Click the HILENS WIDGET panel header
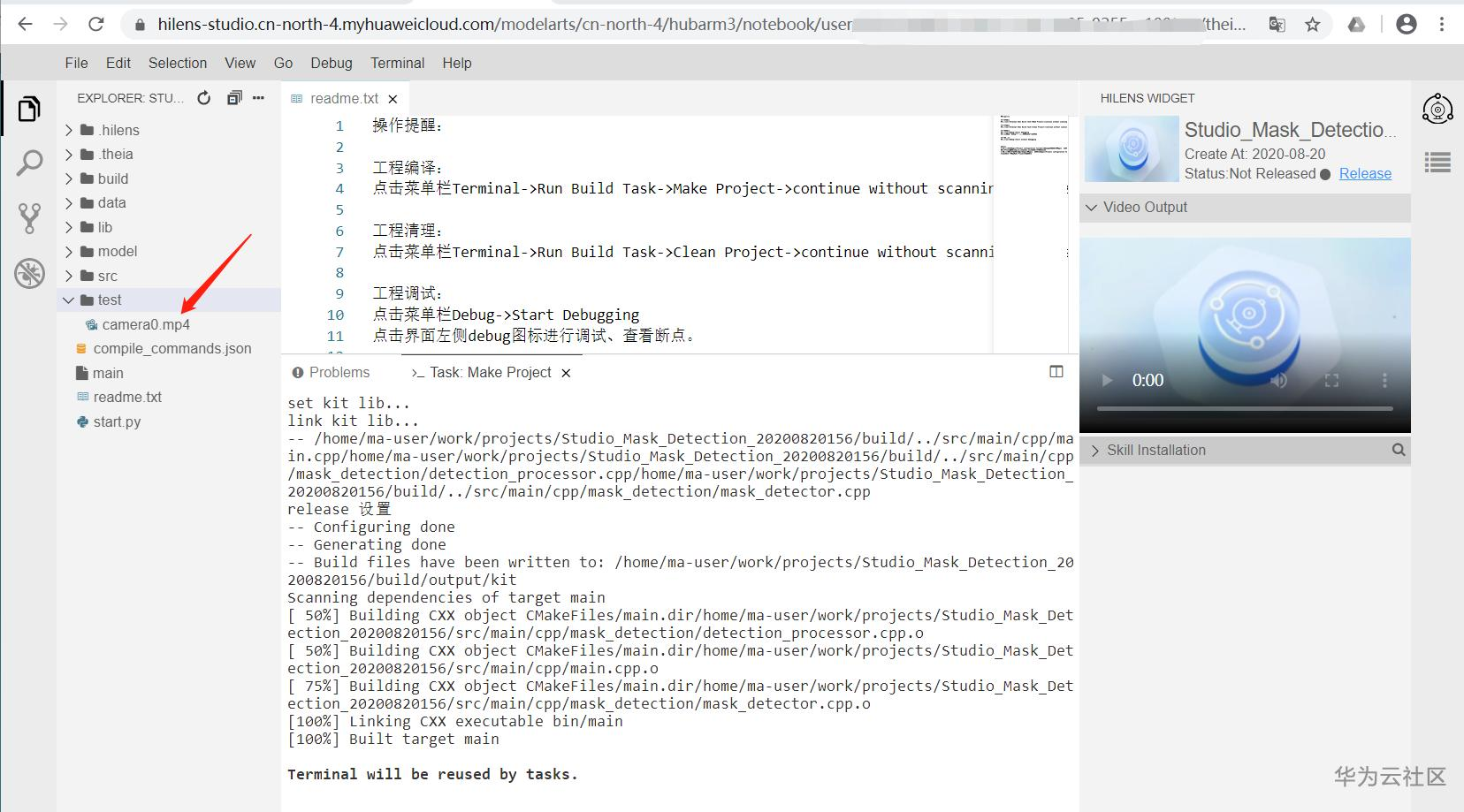This screenshot has width=1464, height=812. 1147,98
